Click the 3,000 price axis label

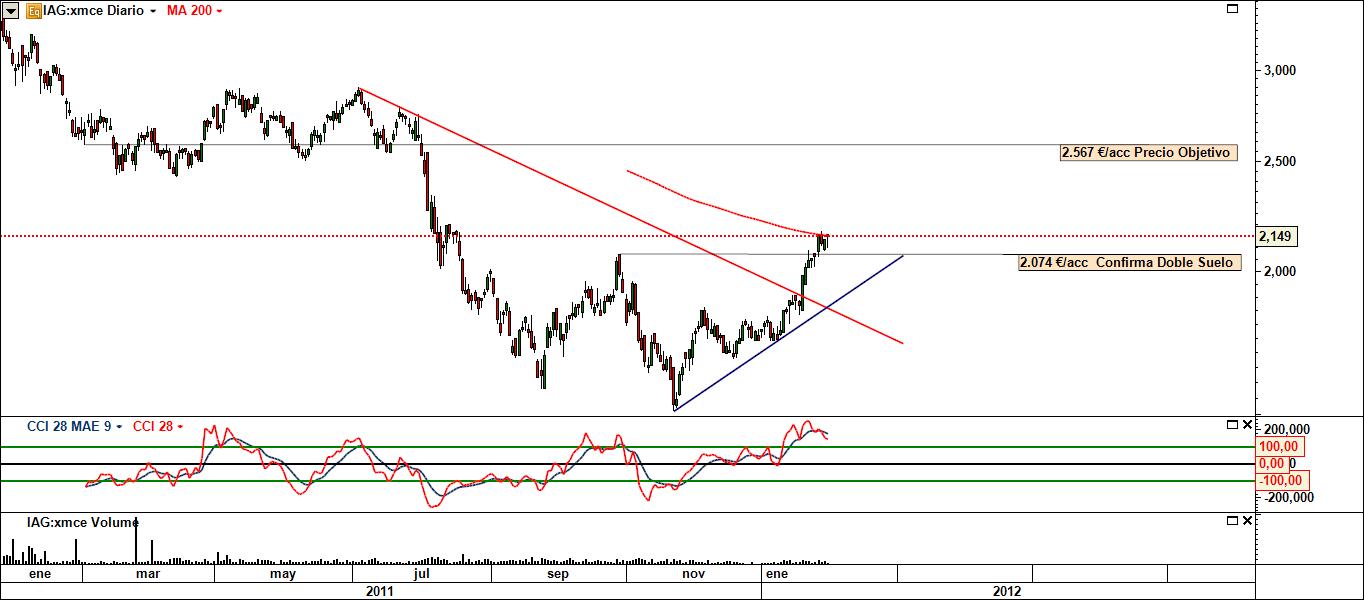click(x=1279, y=71)
